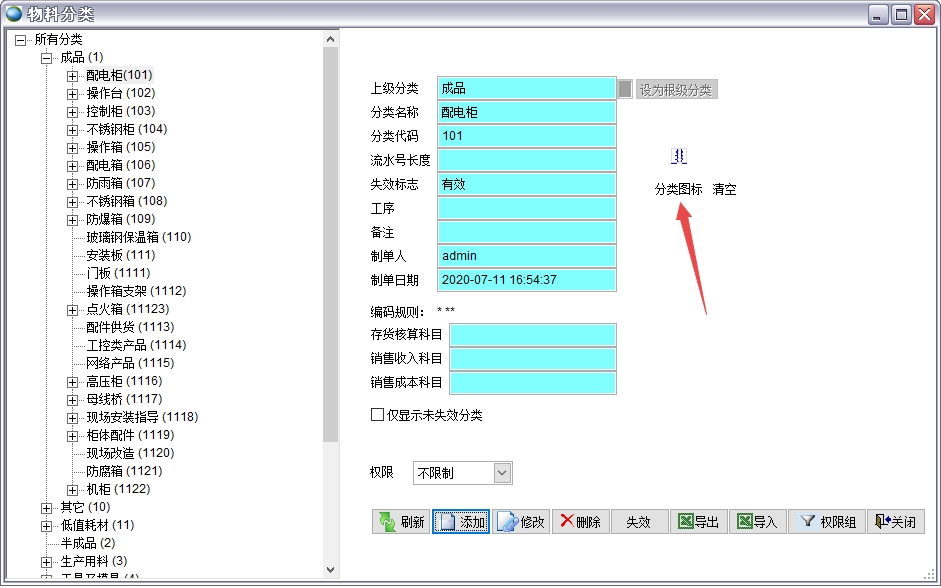
Task: Click the 失效 button
Action: click(x=639, y=522)
